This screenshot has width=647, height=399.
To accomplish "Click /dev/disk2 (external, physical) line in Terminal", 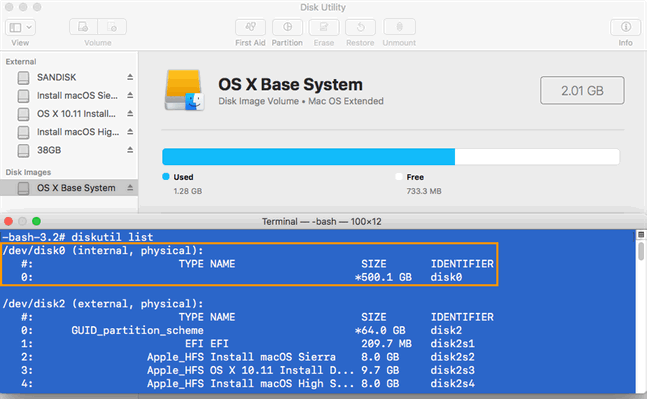I will click(x=103, y=304).
